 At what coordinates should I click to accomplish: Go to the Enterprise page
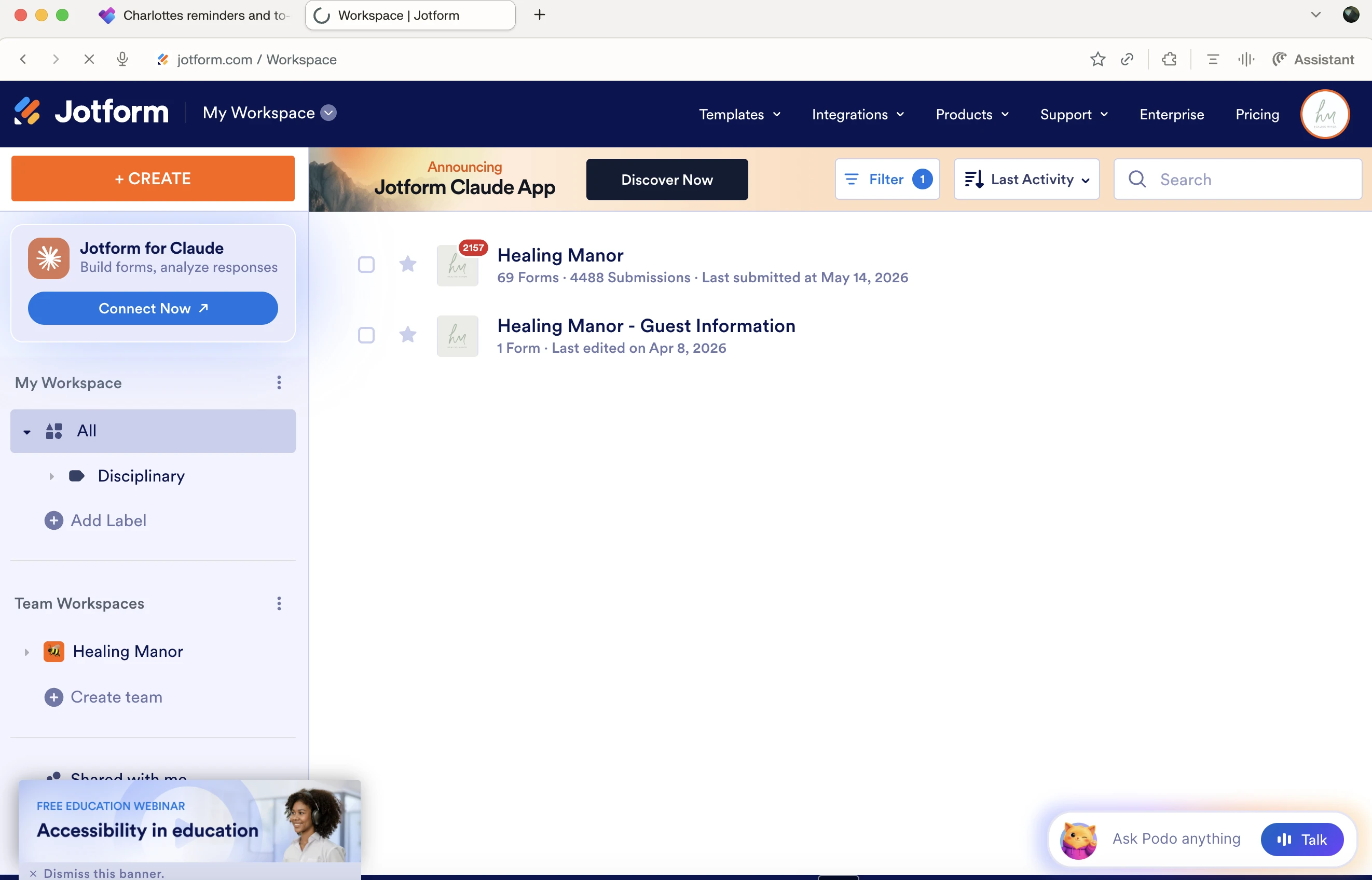1171,114
